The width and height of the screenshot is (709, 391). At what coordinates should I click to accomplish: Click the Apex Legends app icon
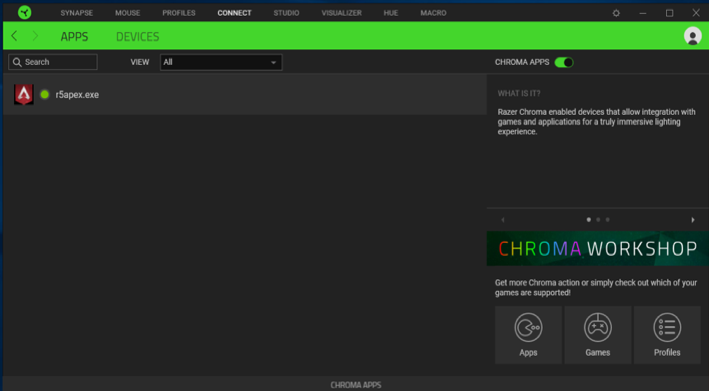[x=24, y=94]
